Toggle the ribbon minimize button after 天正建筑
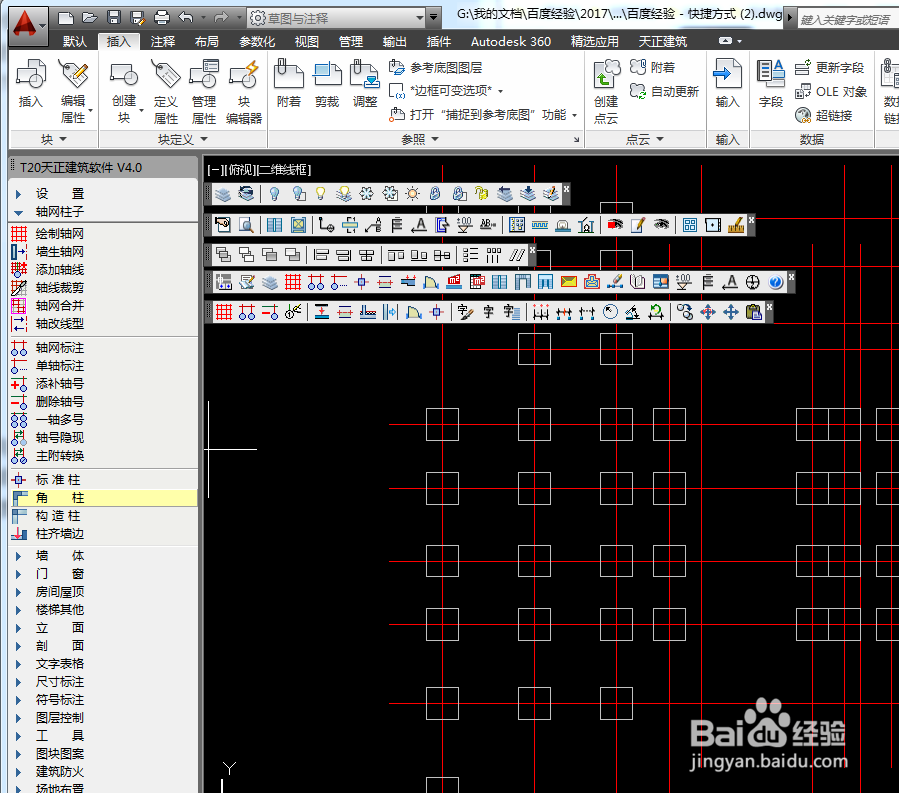The height and width of the screenshot is (793, 899). pyautogui.click(x=727, y=42)
